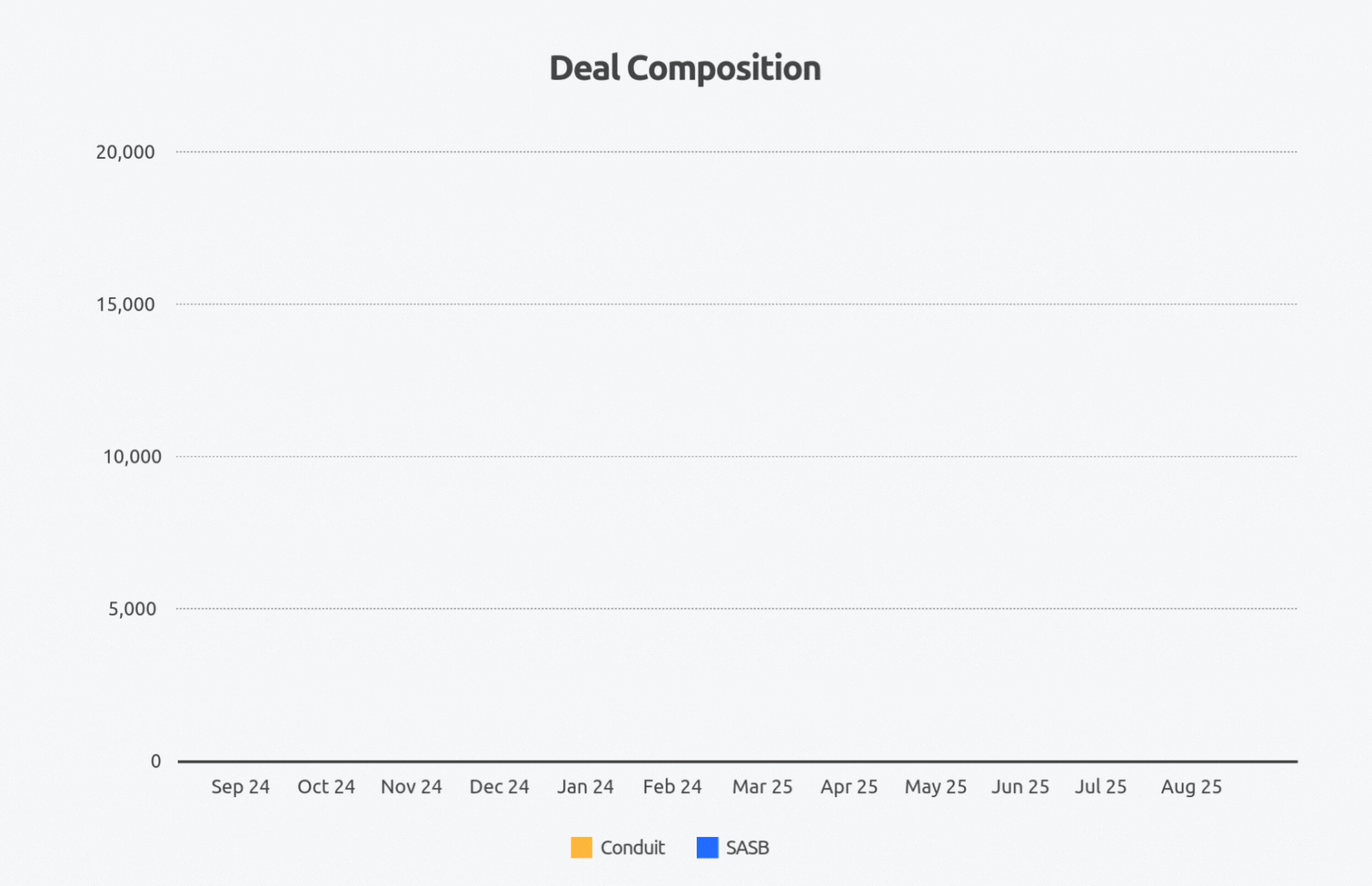Click the Jan 24 axis label
The height and width of the screenshot is (886, 1372).
586,786
